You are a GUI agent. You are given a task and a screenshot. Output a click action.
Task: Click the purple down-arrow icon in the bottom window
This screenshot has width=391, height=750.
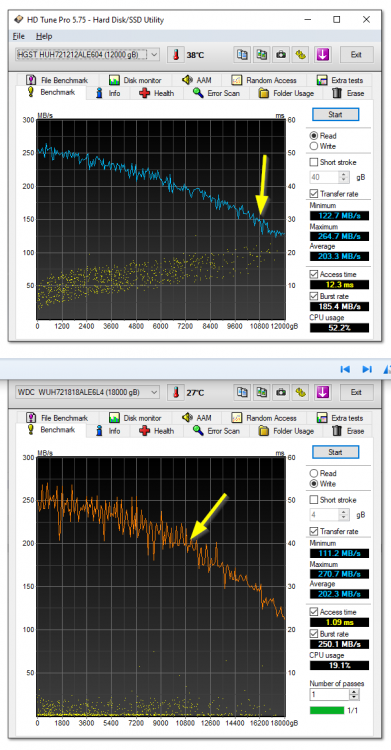click(x=323, y=392)
